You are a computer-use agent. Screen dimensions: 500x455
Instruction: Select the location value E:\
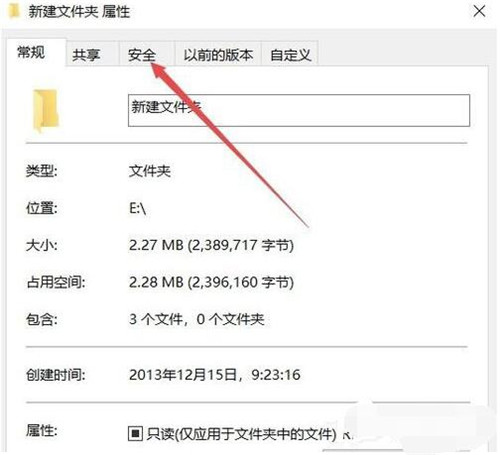[138, 209]
